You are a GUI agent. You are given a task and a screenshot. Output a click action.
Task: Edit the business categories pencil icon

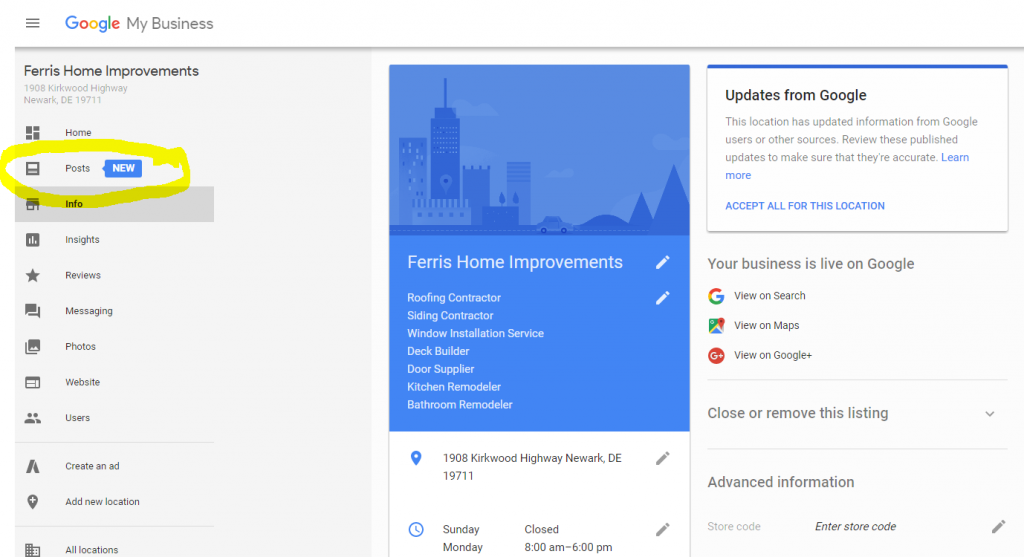click(662, 298)
